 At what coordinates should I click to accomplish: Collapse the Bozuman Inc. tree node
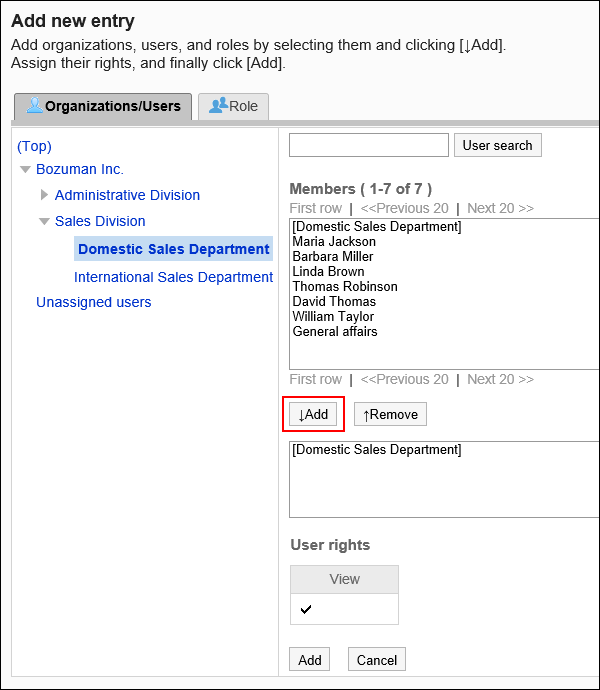pyautogui.click(x=26, y=169)
